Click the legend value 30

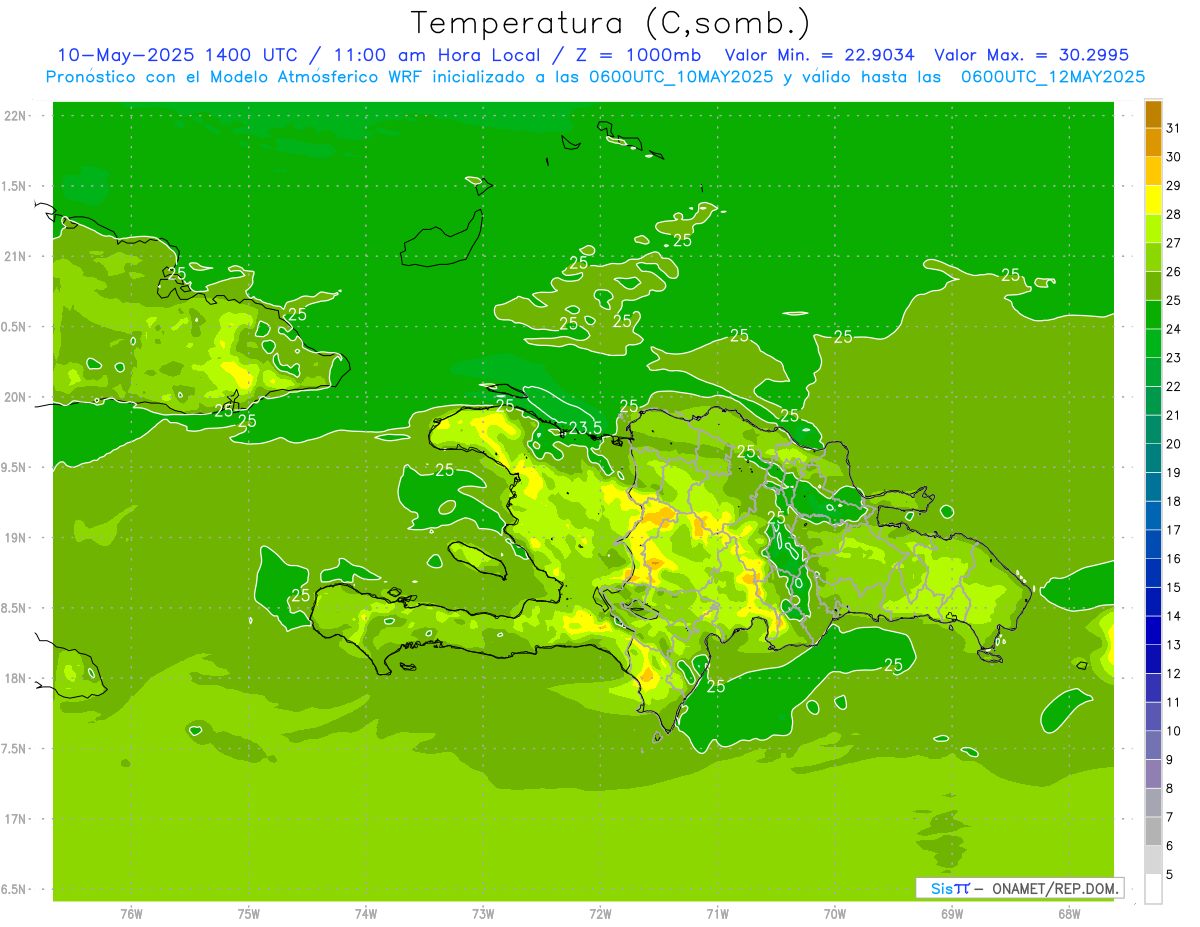[x=1174, y=157]
